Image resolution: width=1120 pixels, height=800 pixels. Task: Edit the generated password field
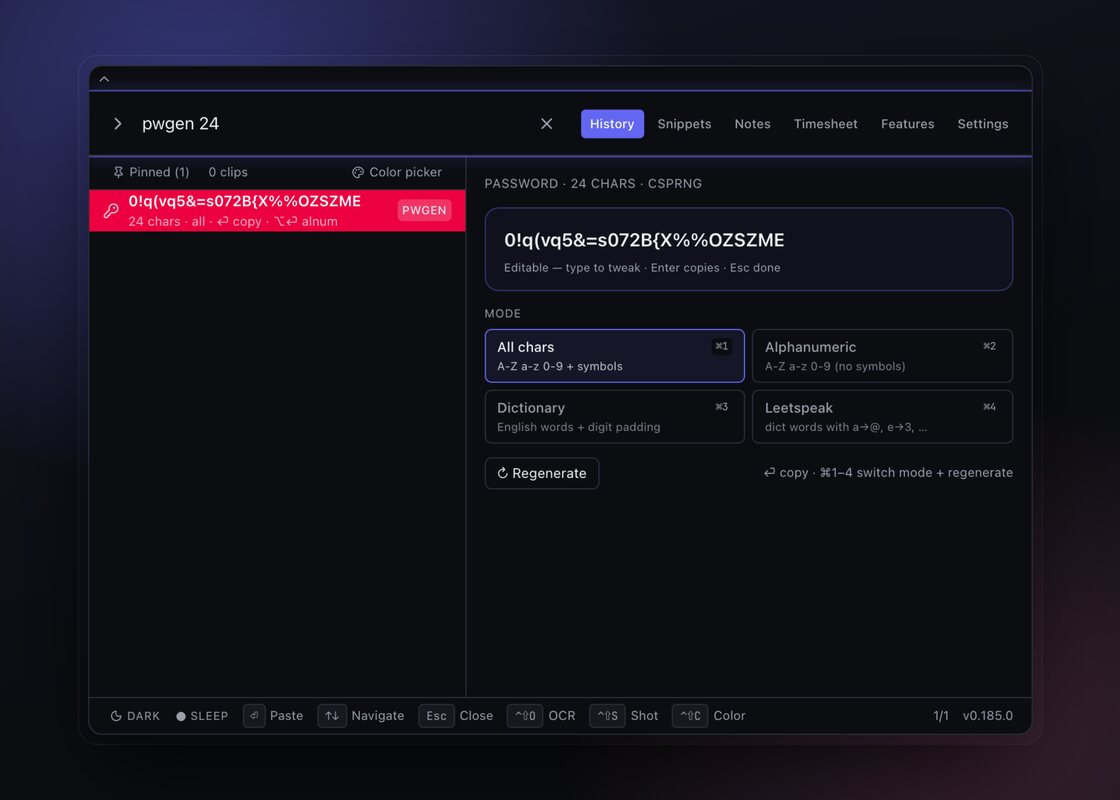(749, 249)
